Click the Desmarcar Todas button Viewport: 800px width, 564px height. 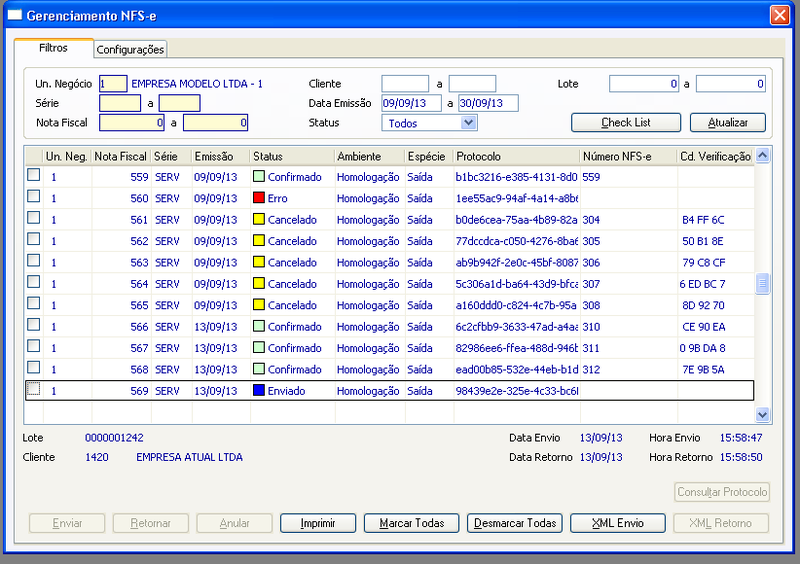[x=515, y=523]
